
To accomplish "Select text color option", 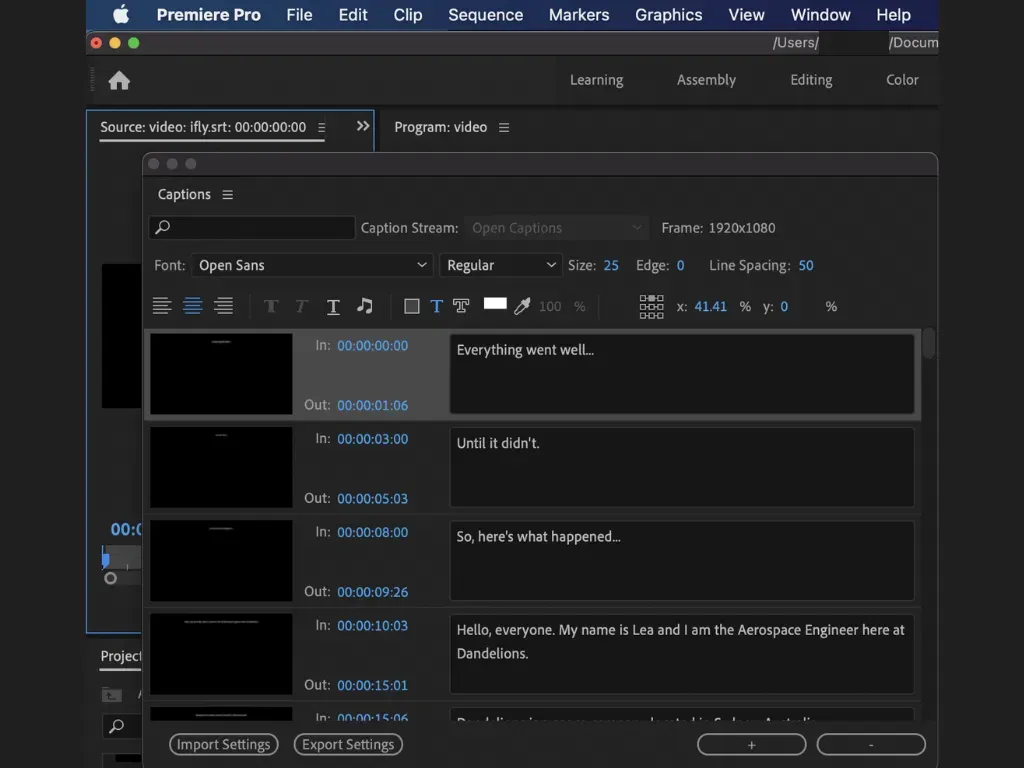I will pos(436,306).
